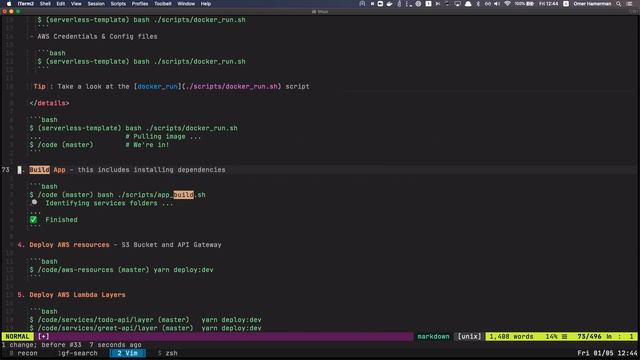
Task: Open the View menu
Action: pos(76,4)
